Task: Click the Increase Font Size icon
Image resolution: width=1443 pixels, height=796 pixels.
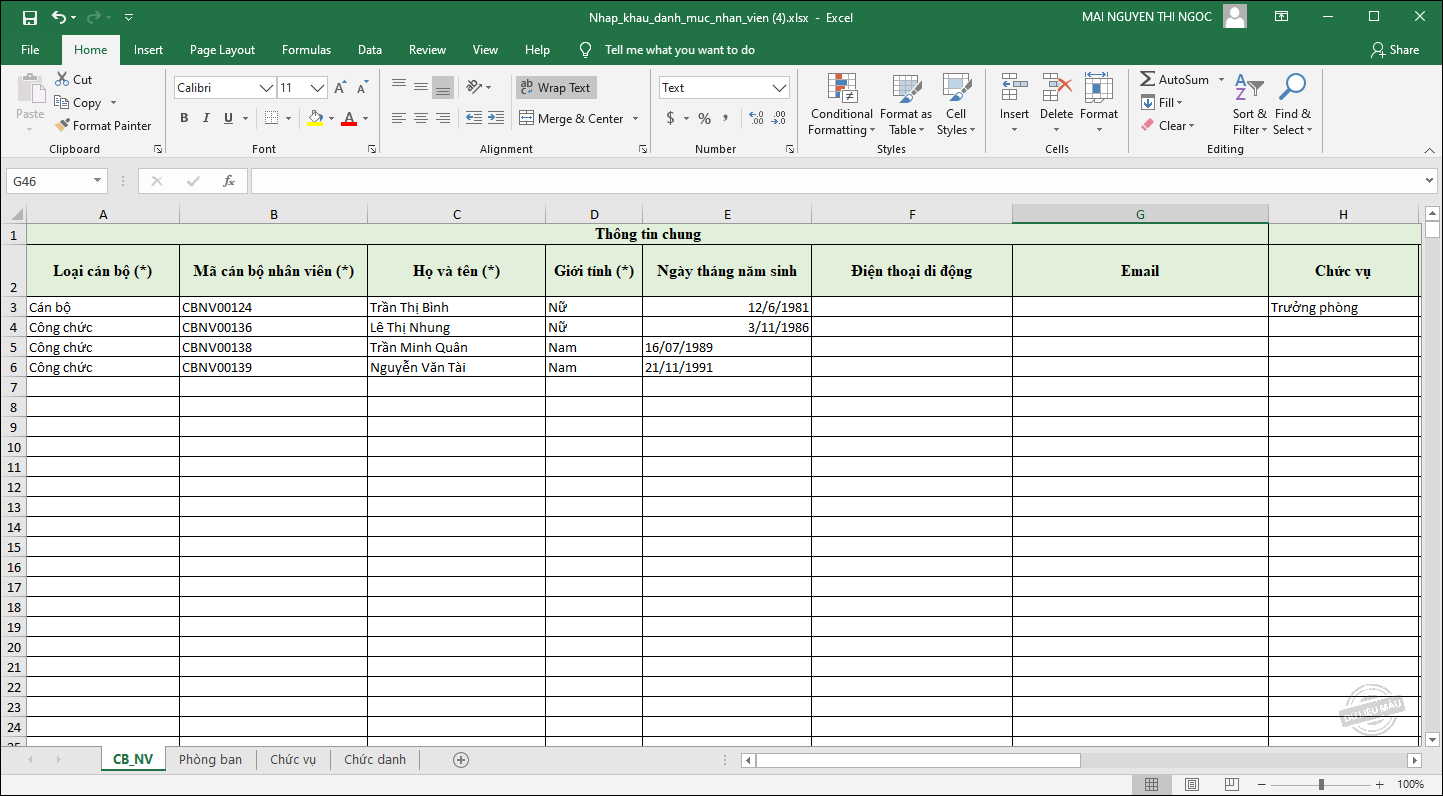Action: tap(340, 88)
